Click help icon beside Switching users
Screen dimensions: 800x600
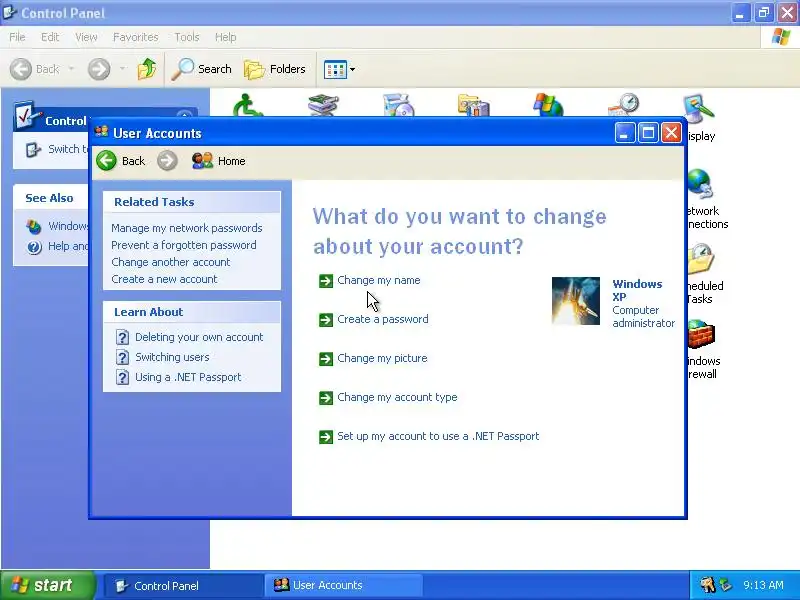(x=122, y=357)
